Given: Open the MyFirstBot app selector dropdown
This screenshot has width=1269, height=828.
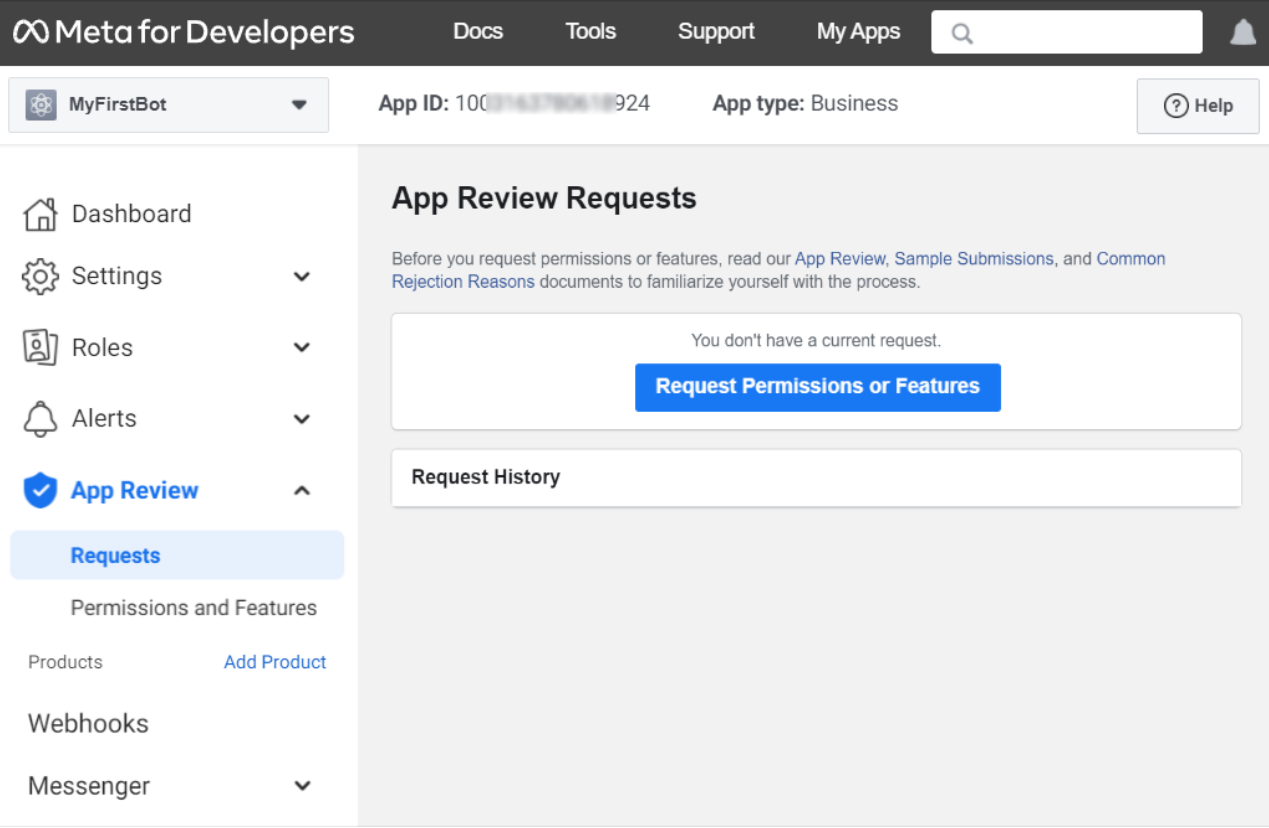Looking at the screenshot, I should 298,105.
